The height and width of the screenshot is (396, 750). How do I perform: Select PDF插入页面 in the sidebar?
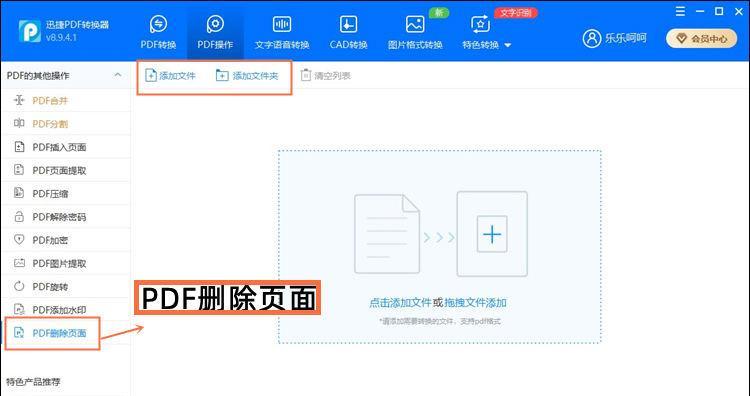pyautogui.click(x=66, y=147)
